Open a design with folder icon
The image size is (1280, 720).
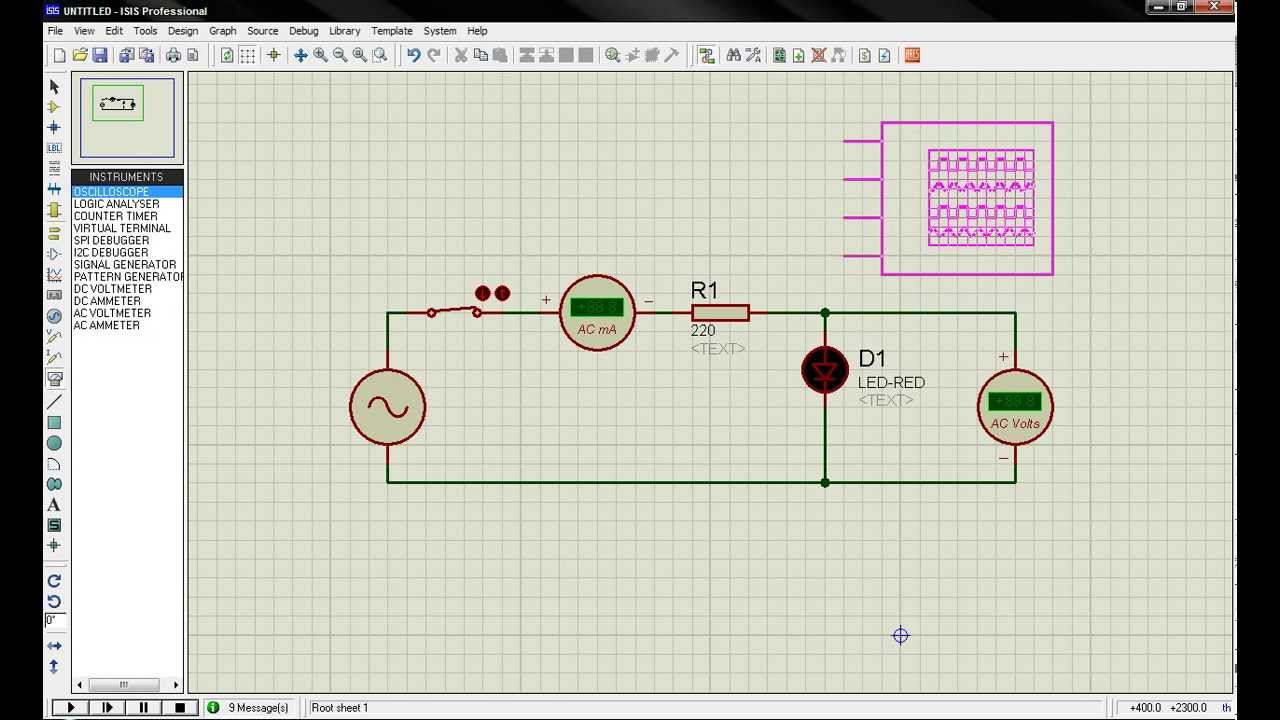[80, 55]
